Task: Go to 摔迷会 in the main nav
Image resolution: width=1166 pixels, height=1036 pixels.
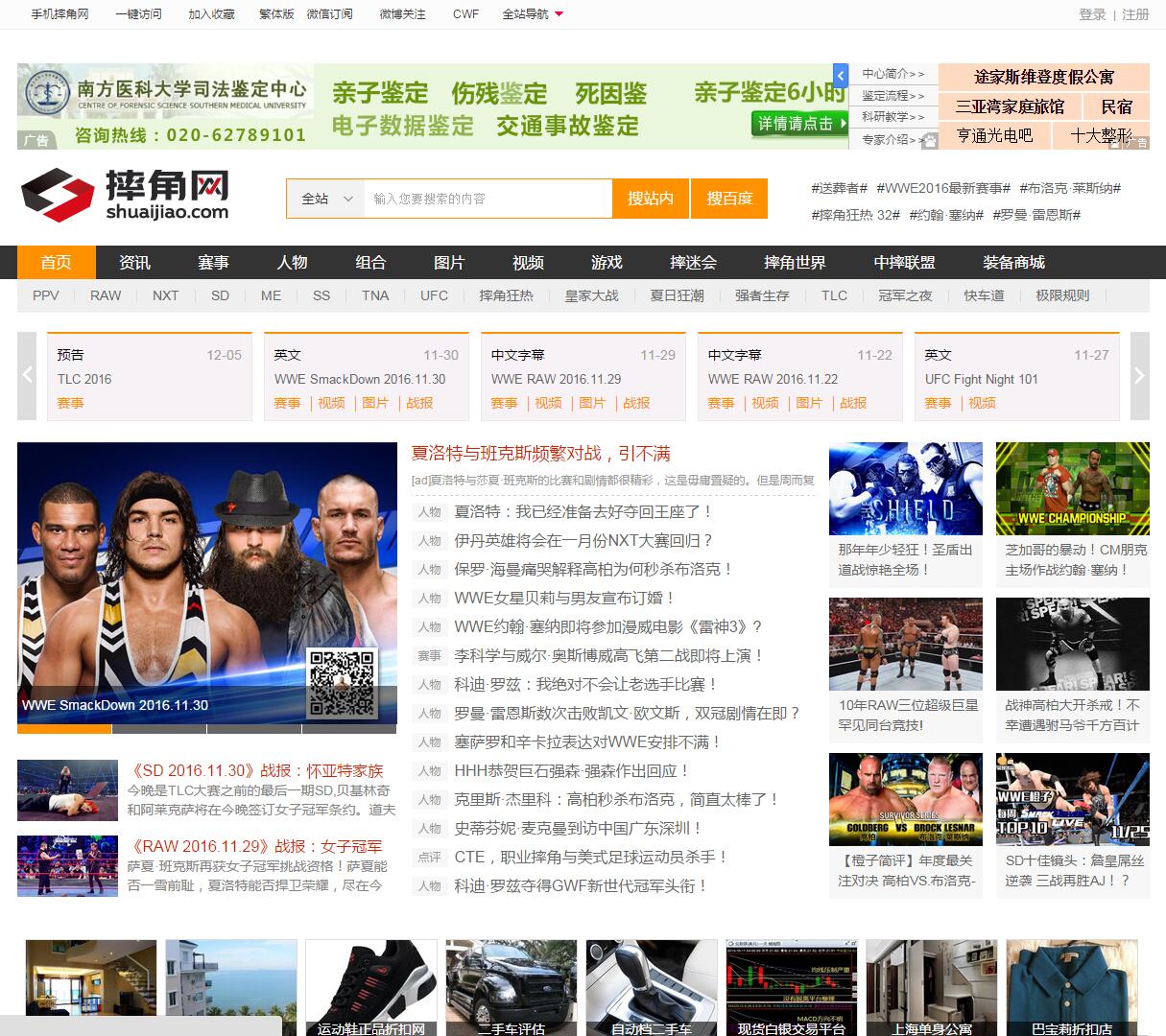Action: [x=693, y=262]
